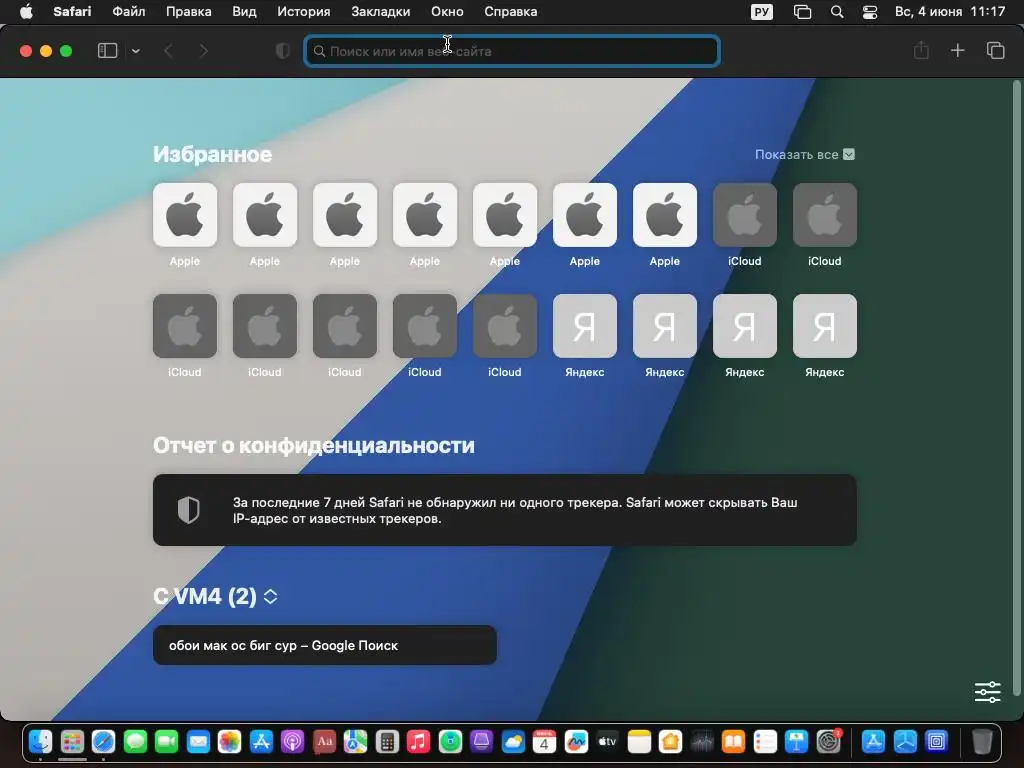
Task: Click the Safari icon in the dock
Action: pos(103,742)
